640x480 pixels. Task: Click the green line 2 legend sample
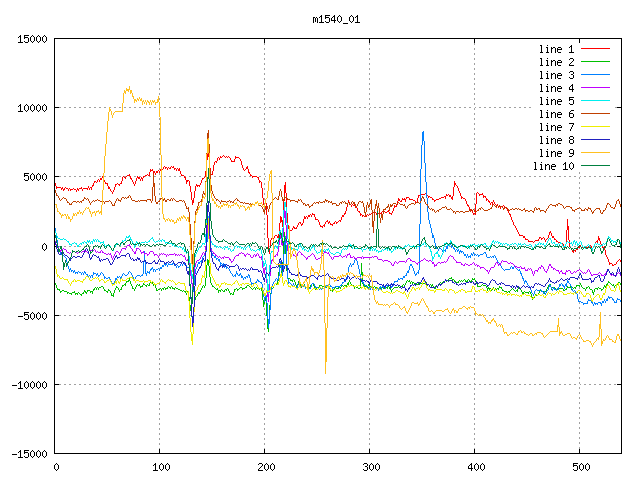click(x=595, y=62)
